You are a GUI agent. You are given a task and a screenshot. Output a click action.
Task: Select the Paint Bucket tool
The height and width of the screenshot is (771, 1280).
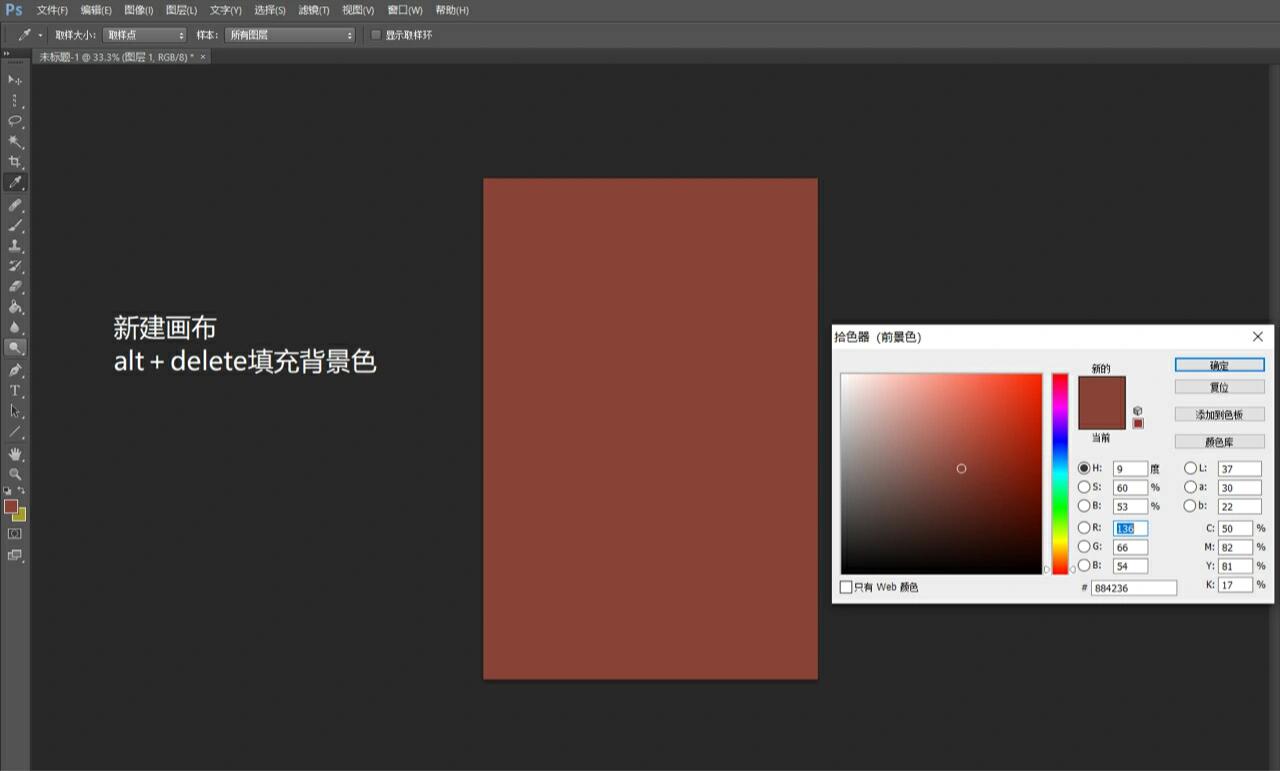pyautogui.click(x=15, y=307)
